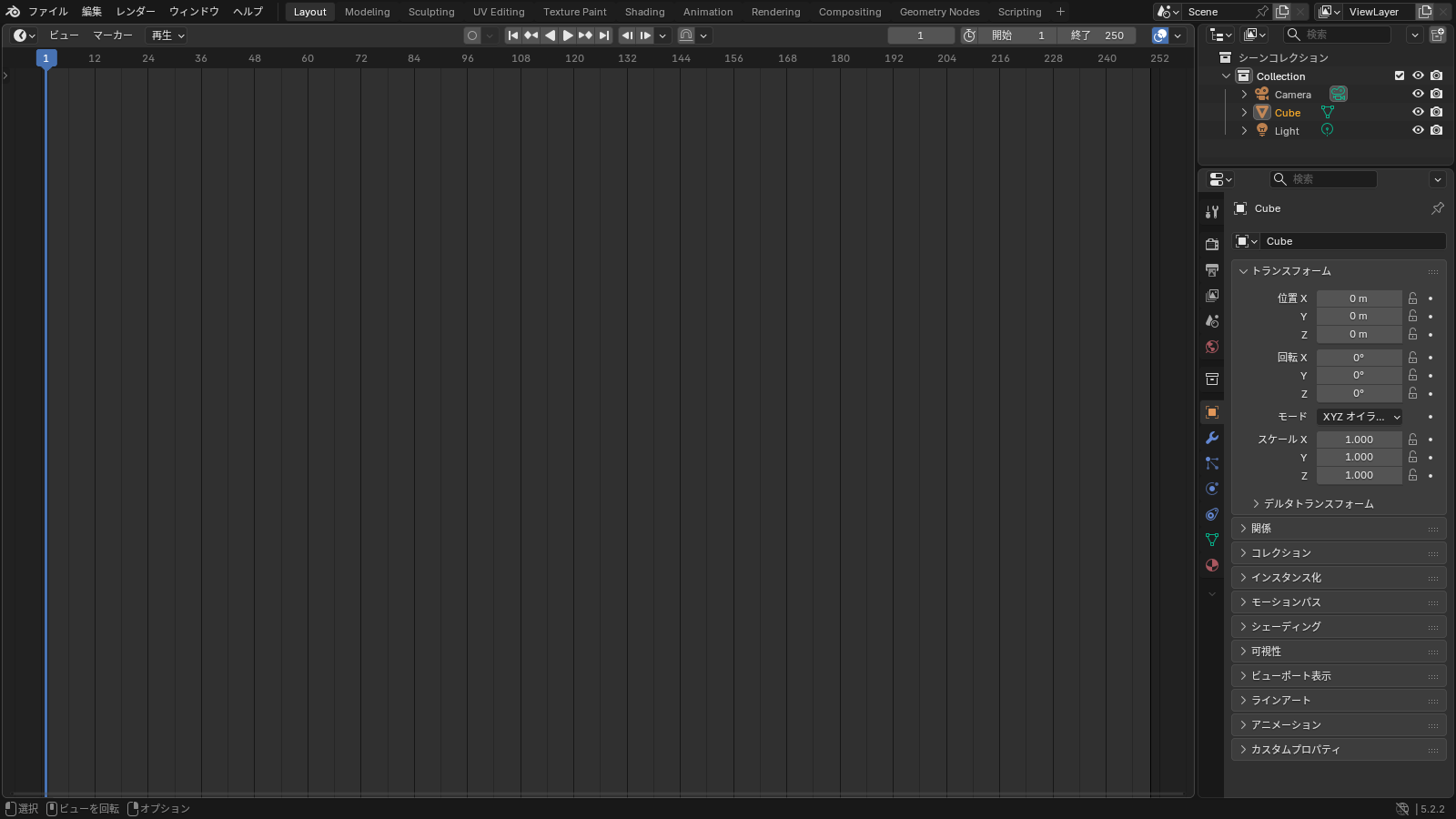Switch to the Scripting workspace tab
The height and width of the screenshot is (819, 1456).
tap(1019, 12)
